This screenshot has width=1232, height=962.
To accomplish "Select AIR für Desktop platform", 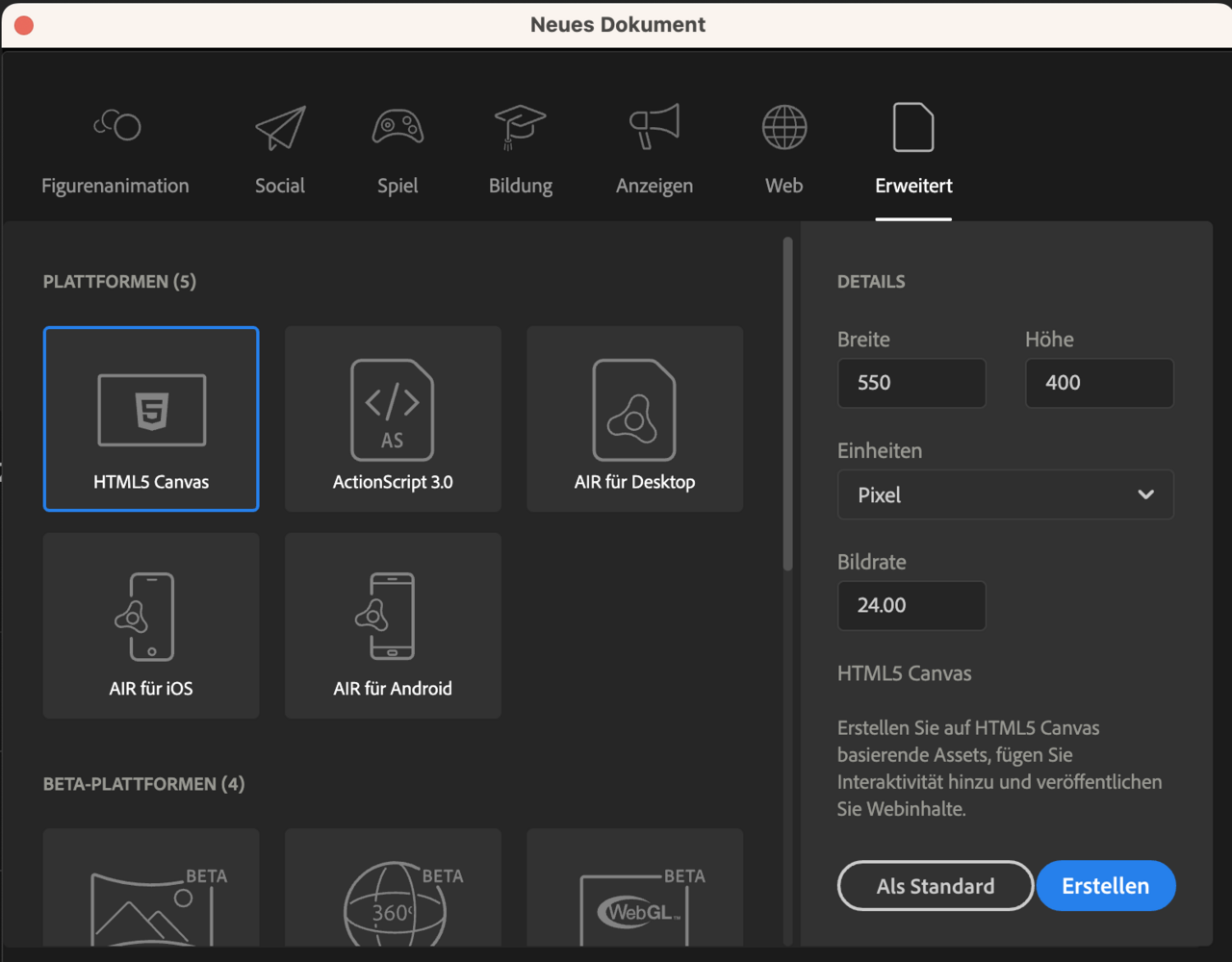I will (634, 419).
